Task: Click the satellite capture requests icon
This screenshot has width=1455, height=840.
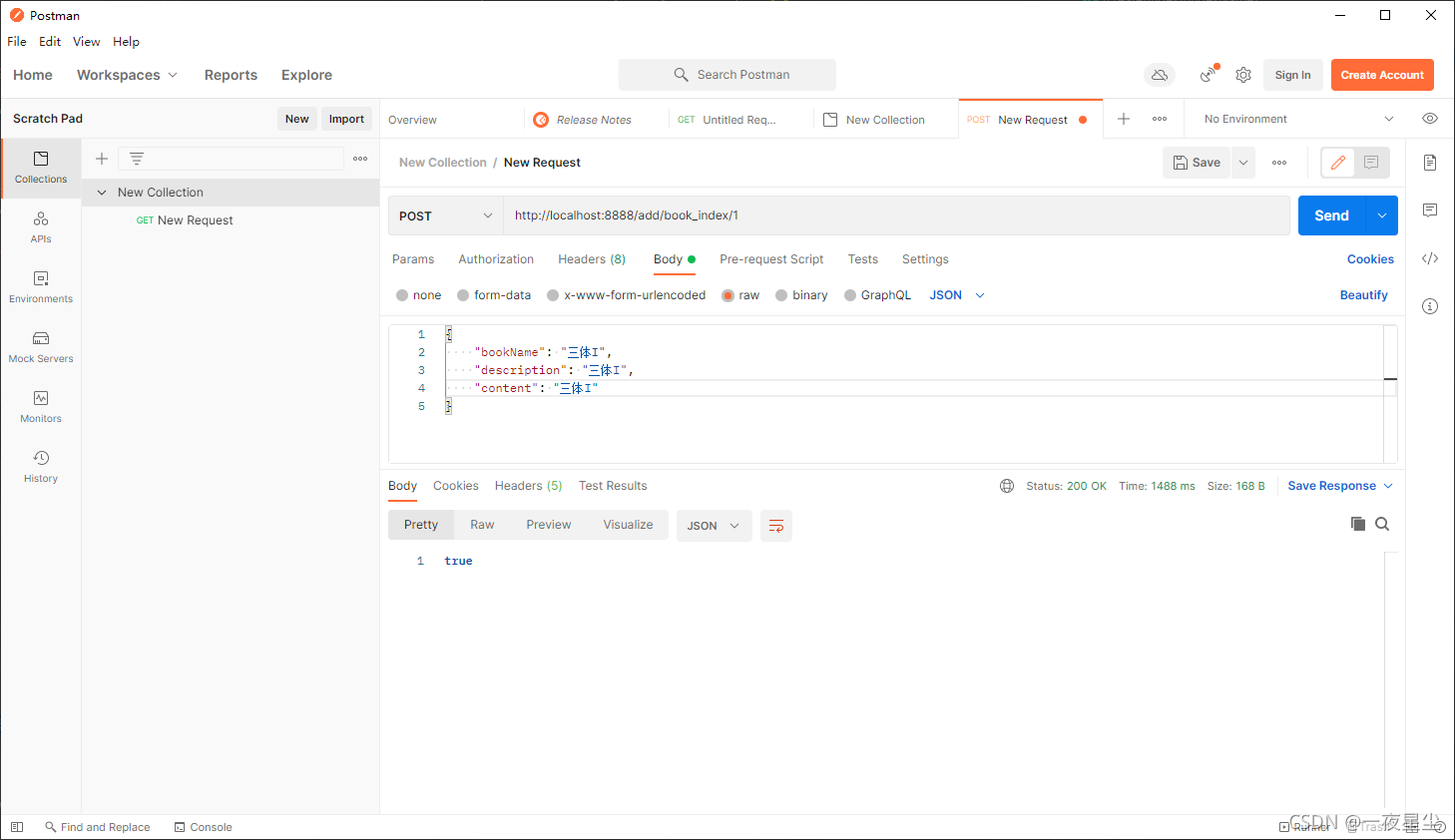Action: pos(1209,75)
